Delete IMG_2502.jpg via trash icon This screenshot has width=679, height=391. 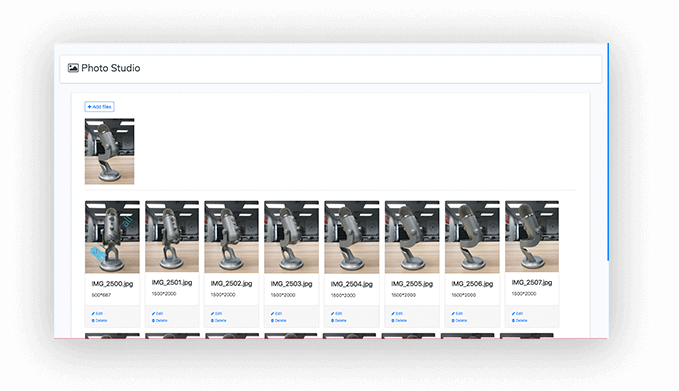click(x=213, y=320)
